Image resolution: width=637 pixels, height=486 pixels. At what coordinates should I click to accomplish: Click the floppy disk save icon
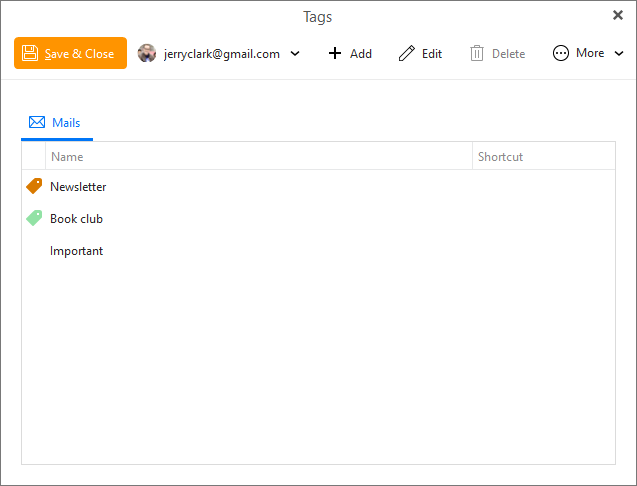[x=30, y=53]
